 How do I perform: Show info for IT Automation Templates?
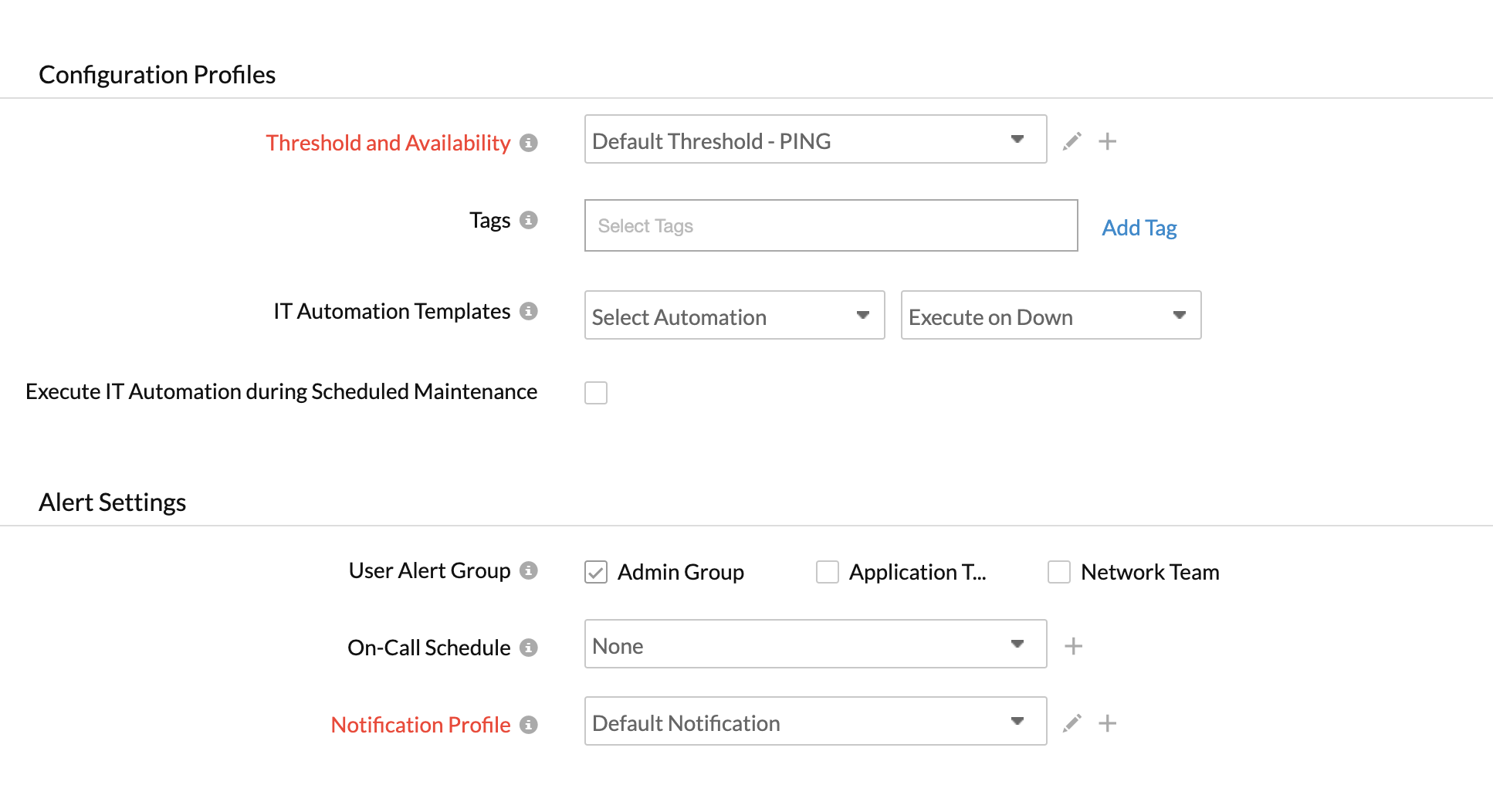pos(528,311)
